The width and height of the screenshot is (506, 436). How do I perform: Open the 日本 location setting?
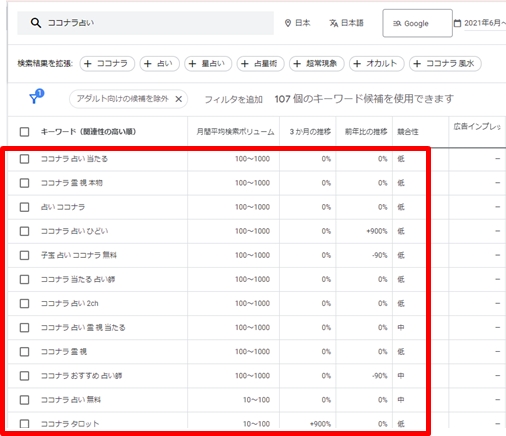(x=297, y=23)
